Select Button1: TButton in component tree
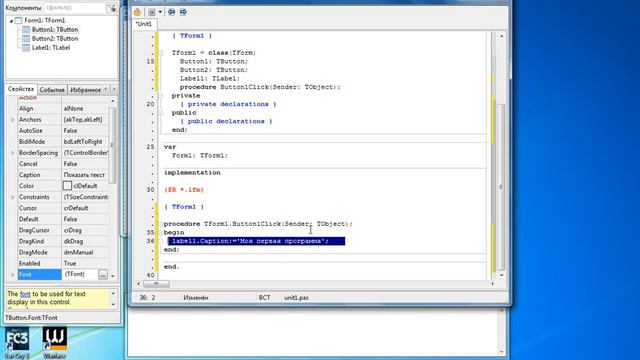This screenshot has width=640, height=360. coord(55,29)
